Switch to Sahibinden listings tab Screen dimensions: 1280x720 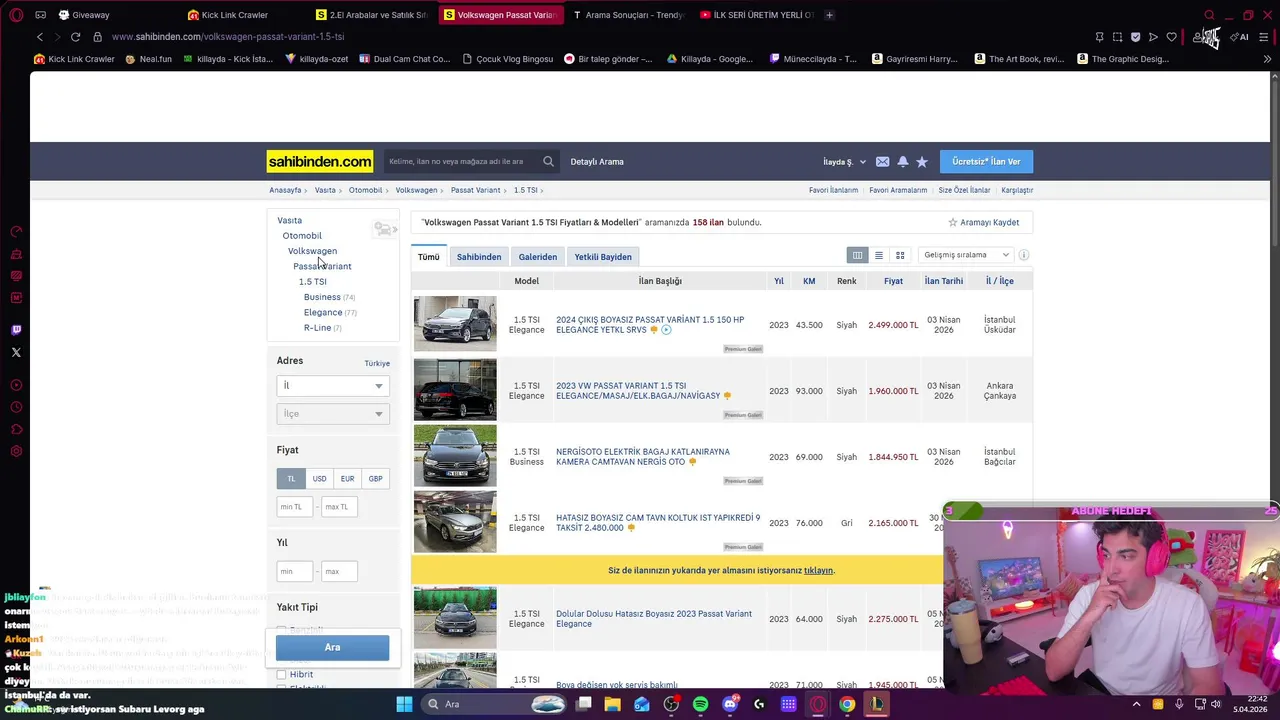479,257
